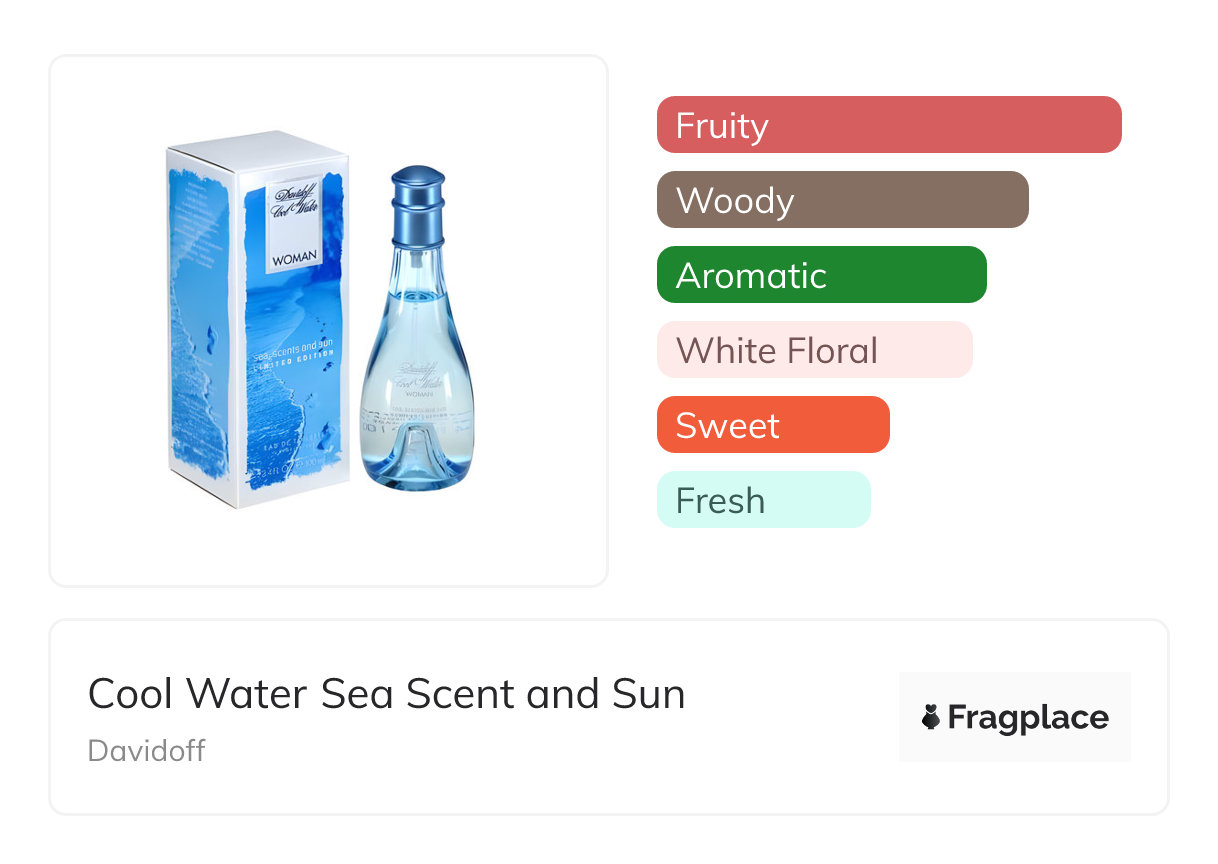
Task: Click the Fragplace logo icon
Action: [x=931, y=717]
